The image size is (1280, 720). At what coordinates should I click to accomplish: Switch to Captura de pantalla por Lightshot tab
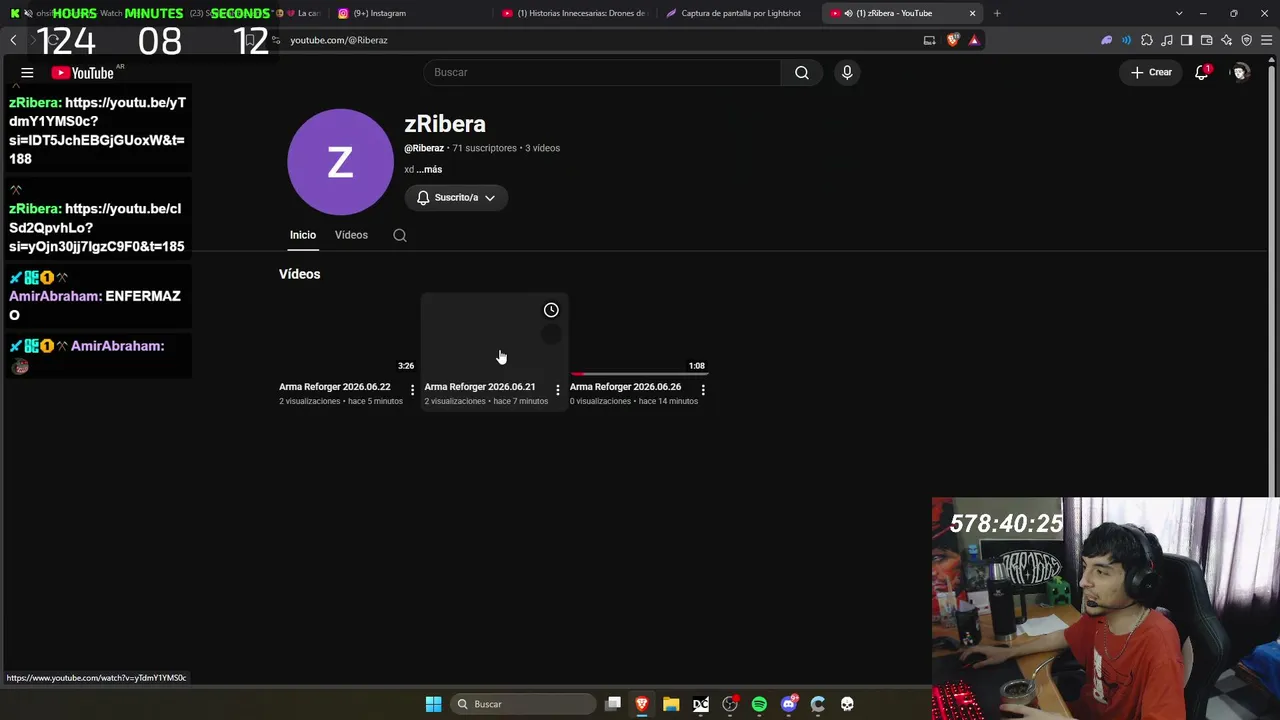coord(740,13)
